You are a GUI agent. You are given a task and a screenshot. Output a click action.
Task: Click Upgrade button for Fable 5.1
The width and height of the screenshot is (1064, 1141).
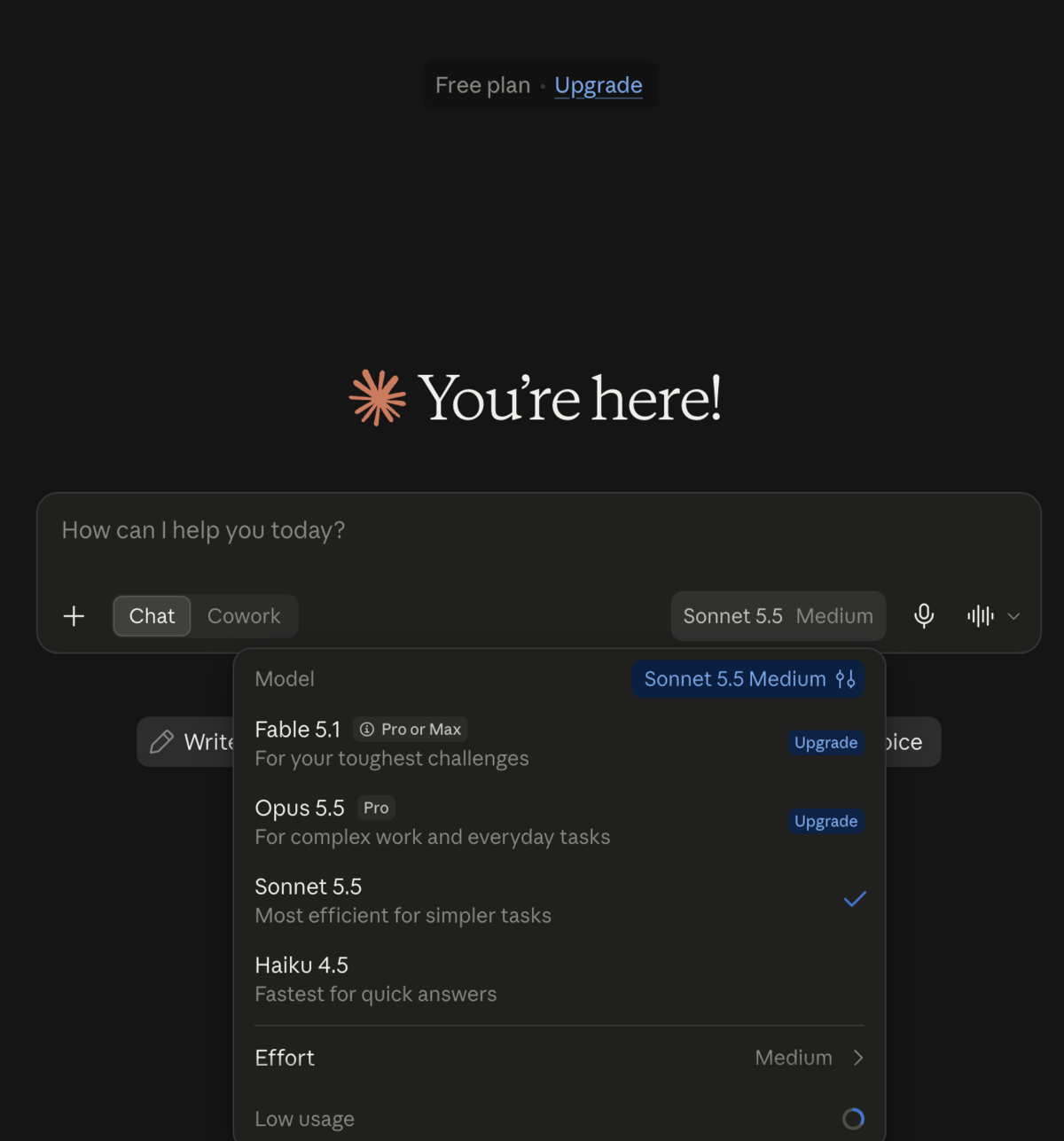click(825, 743)
